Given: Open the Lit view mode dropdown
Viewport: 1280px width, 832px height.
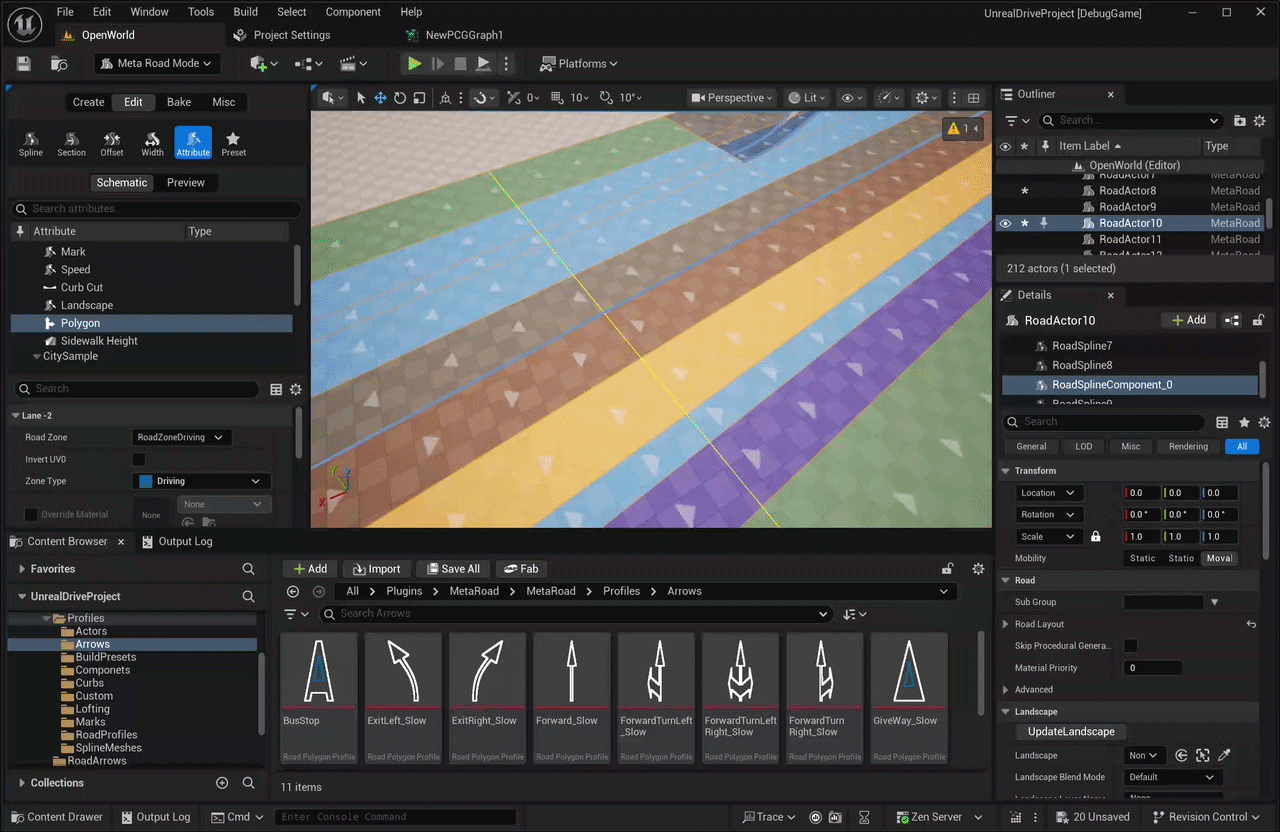Looking at the screenshot, I should click(x=806, y=98).
